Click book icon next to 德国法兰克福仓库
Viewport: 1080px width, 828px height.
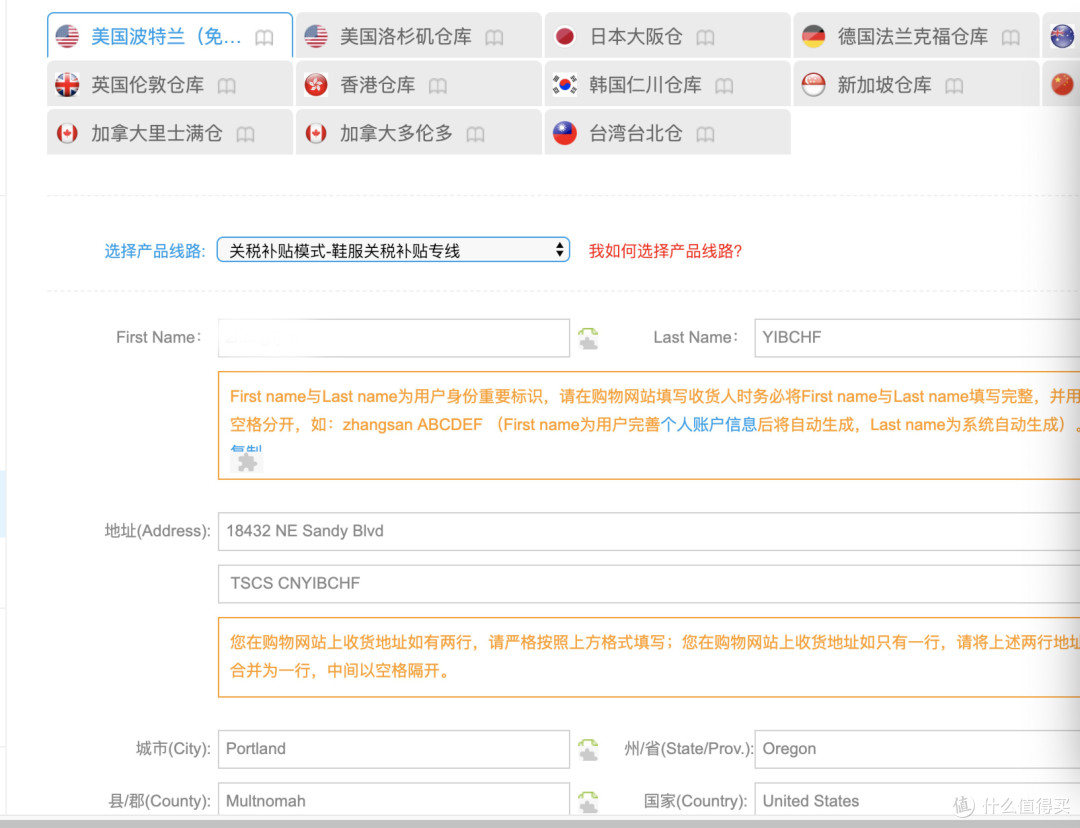click(1010, 37)
